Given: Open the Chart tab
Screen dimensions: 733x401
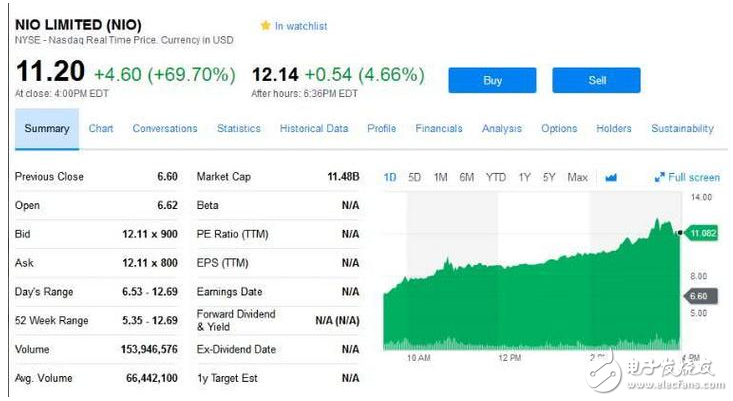Looking at the screenshot, I should pos(101,129).
